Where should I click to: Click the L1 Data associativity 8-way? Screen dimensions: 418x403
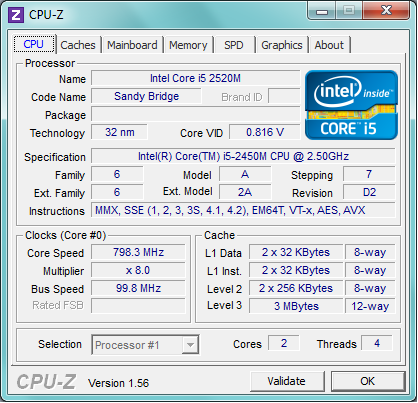pyautogui.click(x=370, y=252)
